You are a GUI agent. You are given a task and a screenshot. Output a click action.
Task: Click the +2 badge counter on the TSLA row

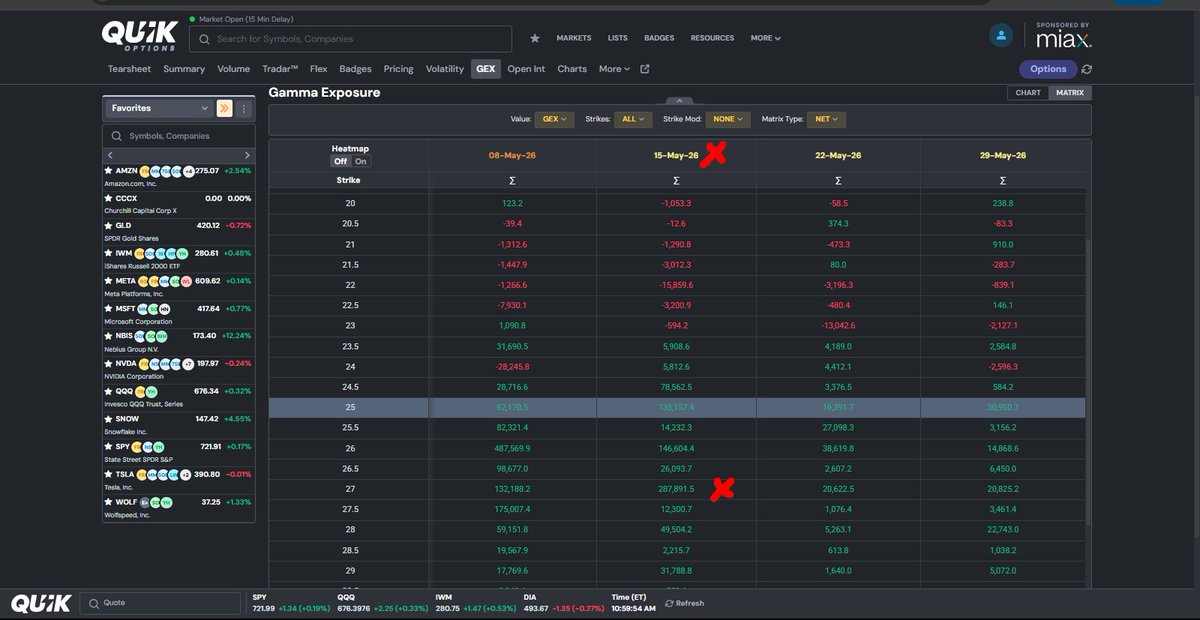pos(185,474)
